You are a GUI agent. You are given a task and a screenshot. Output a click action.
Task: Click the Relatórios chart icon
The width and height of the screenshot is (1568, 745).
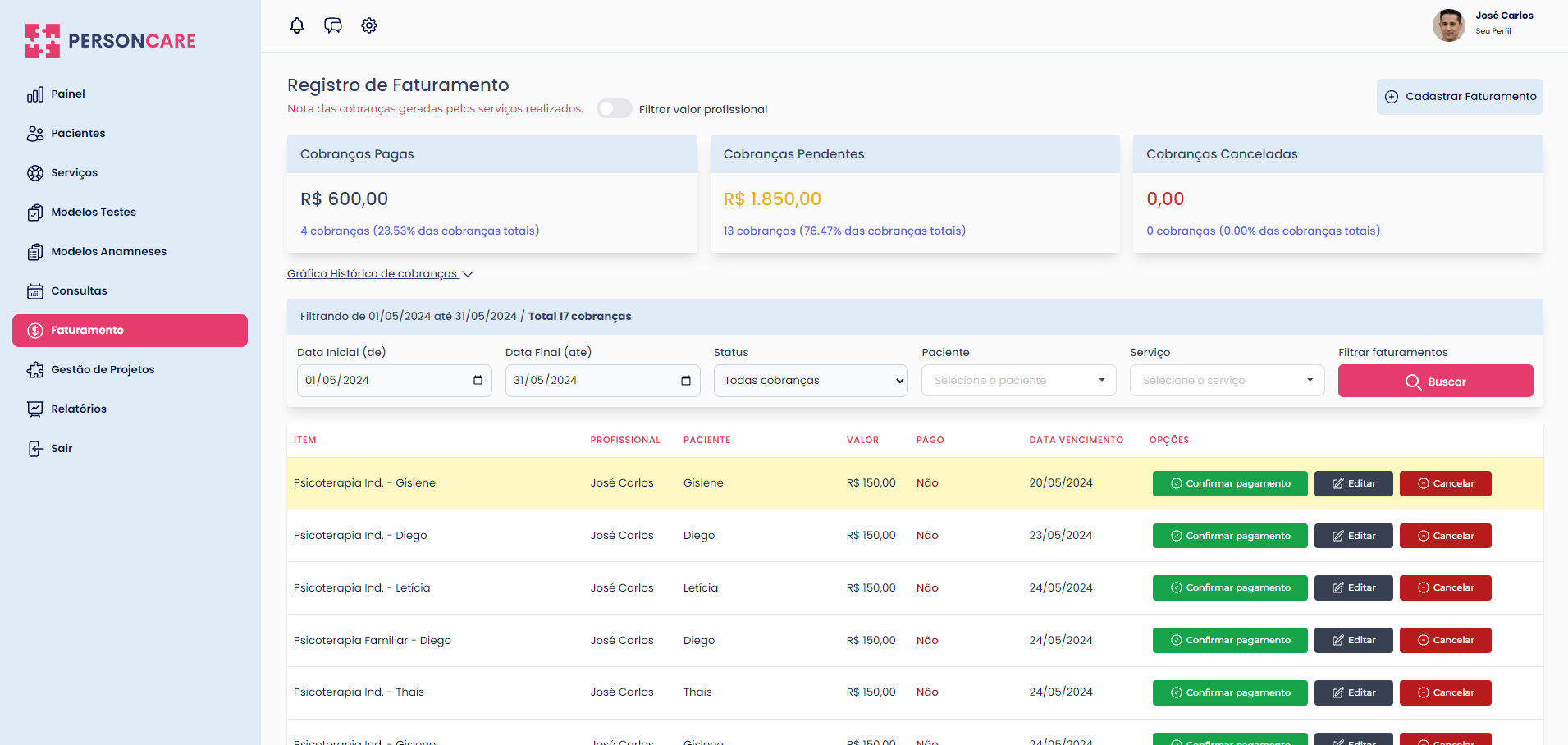click(35, 409)
